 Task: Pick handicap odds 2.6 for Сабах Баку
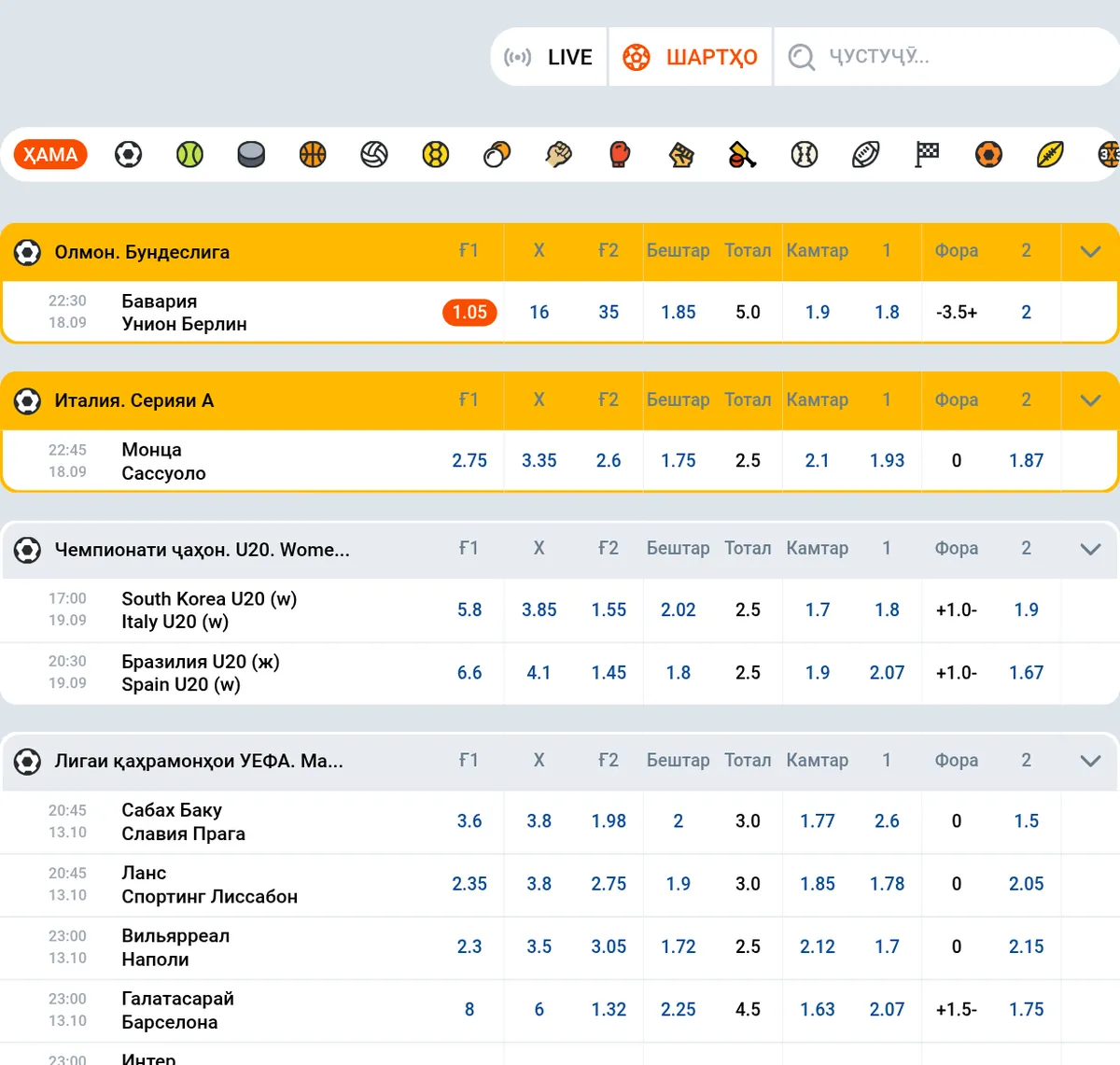pos(887,821)
